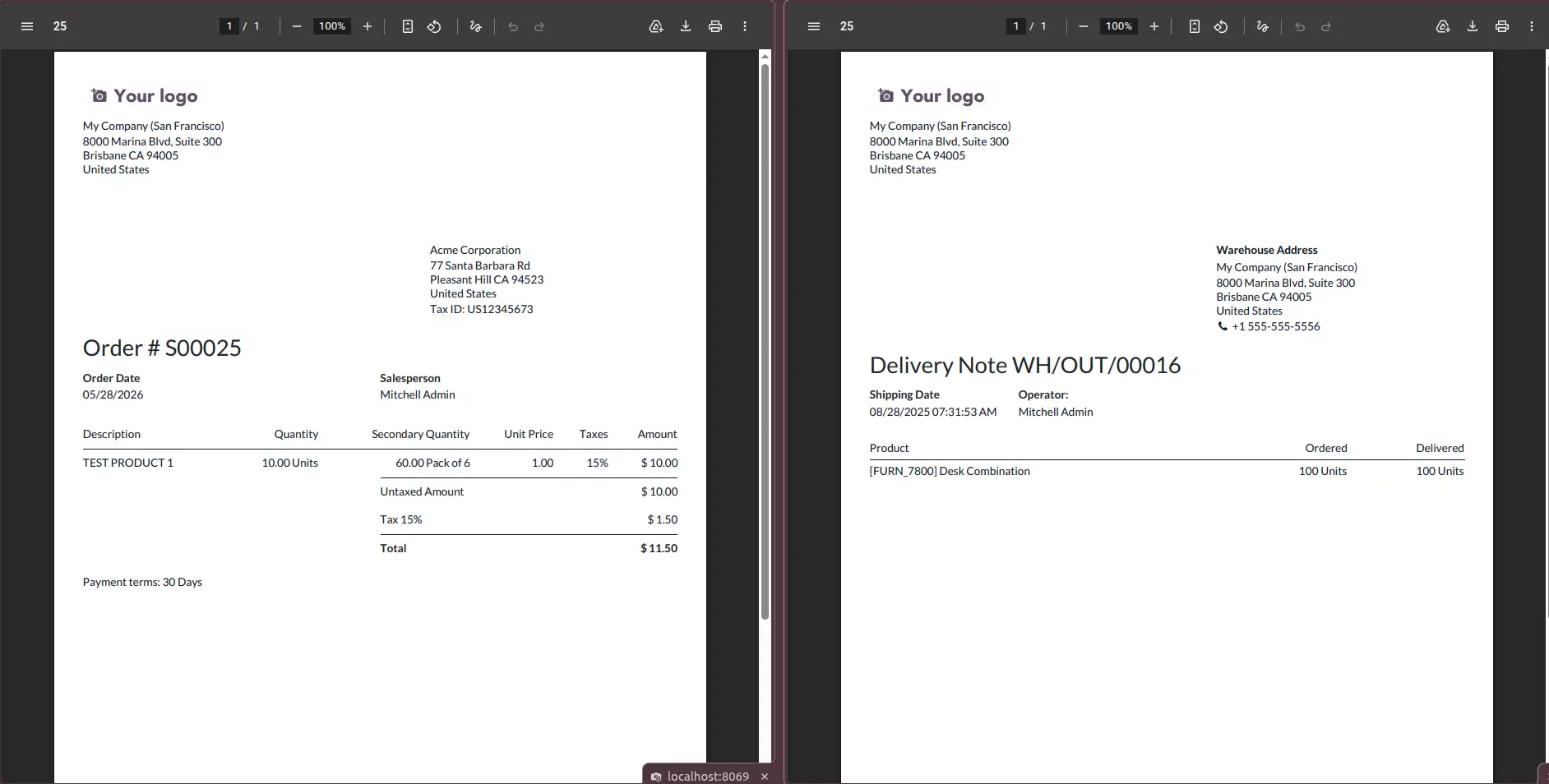1549x784 pixels.
Task: Download the left sales order PDF
Action: point(686,26)
